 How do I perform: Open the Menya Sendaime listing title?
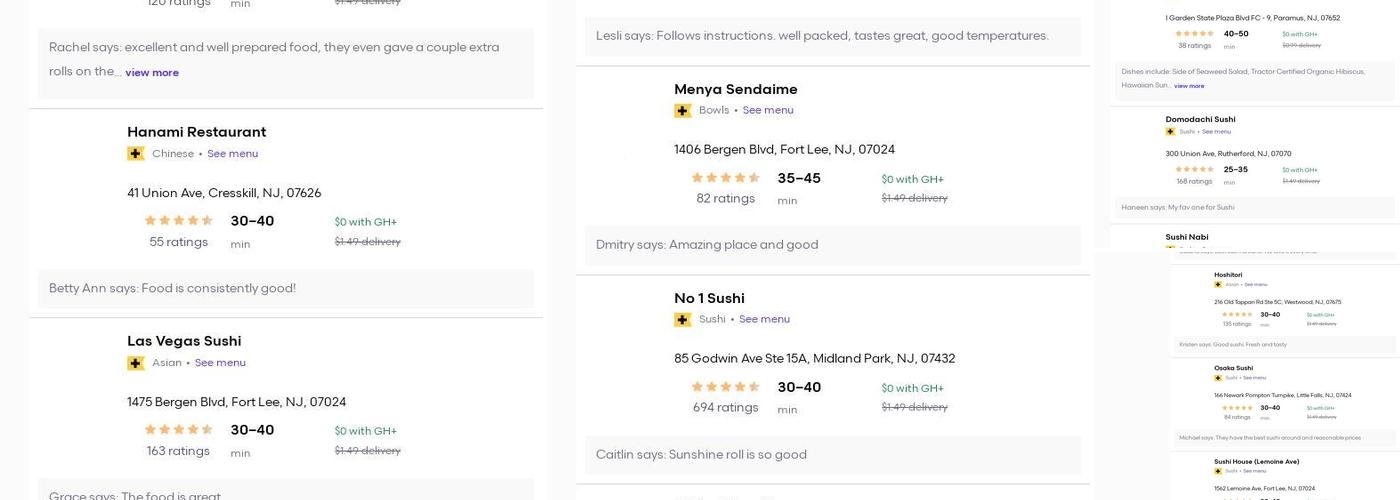coord(736,89)
